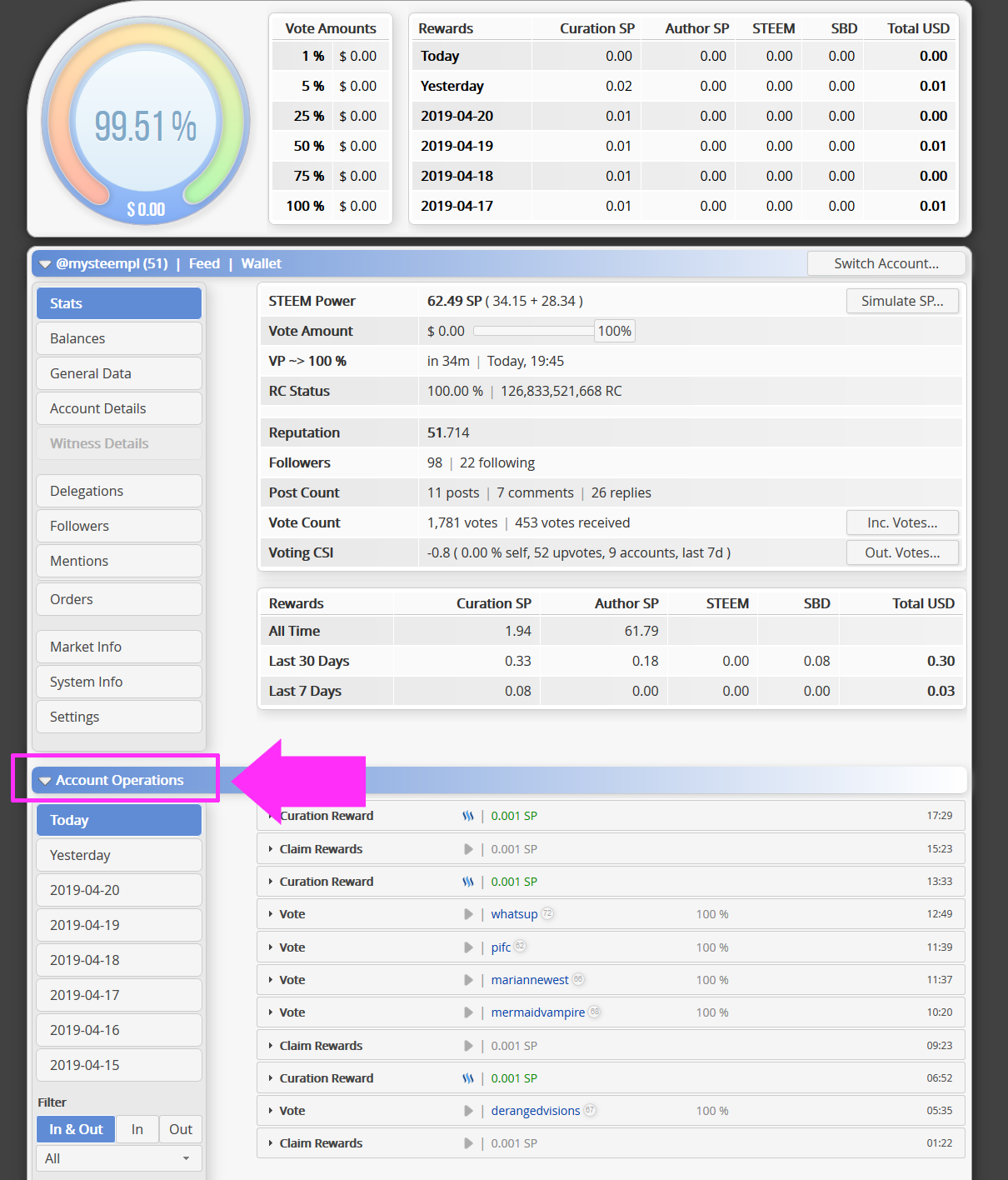Open the Wallet link in the header
The width and height of the screenshot is (1008, 1180).
click(x=261, y=263)
